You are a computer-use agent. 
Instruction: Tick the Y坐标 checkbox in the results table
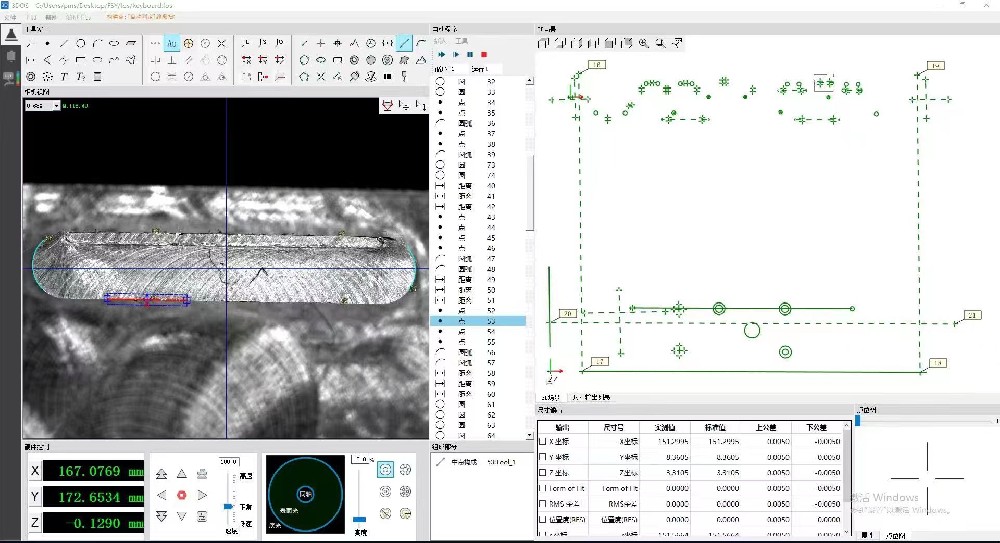coord(543,456)
